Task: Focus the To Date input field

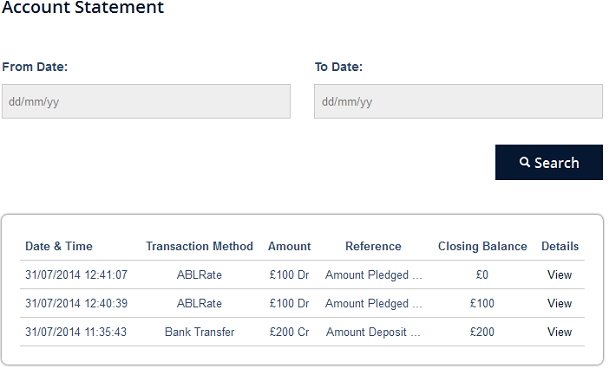Action: (x=458, y=101)
